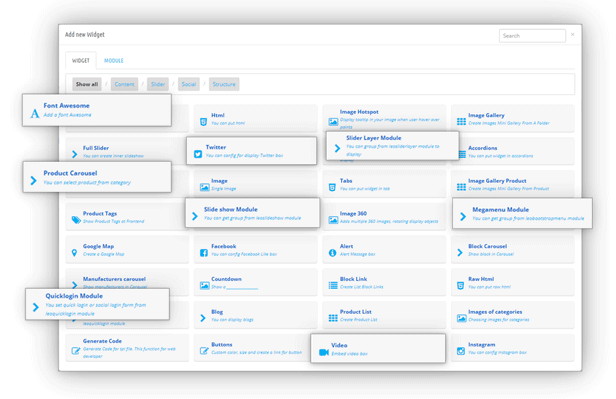Screen dimensions: 616x399
Task: Click the Block Link list icon
Action: (x=333, y=286)
